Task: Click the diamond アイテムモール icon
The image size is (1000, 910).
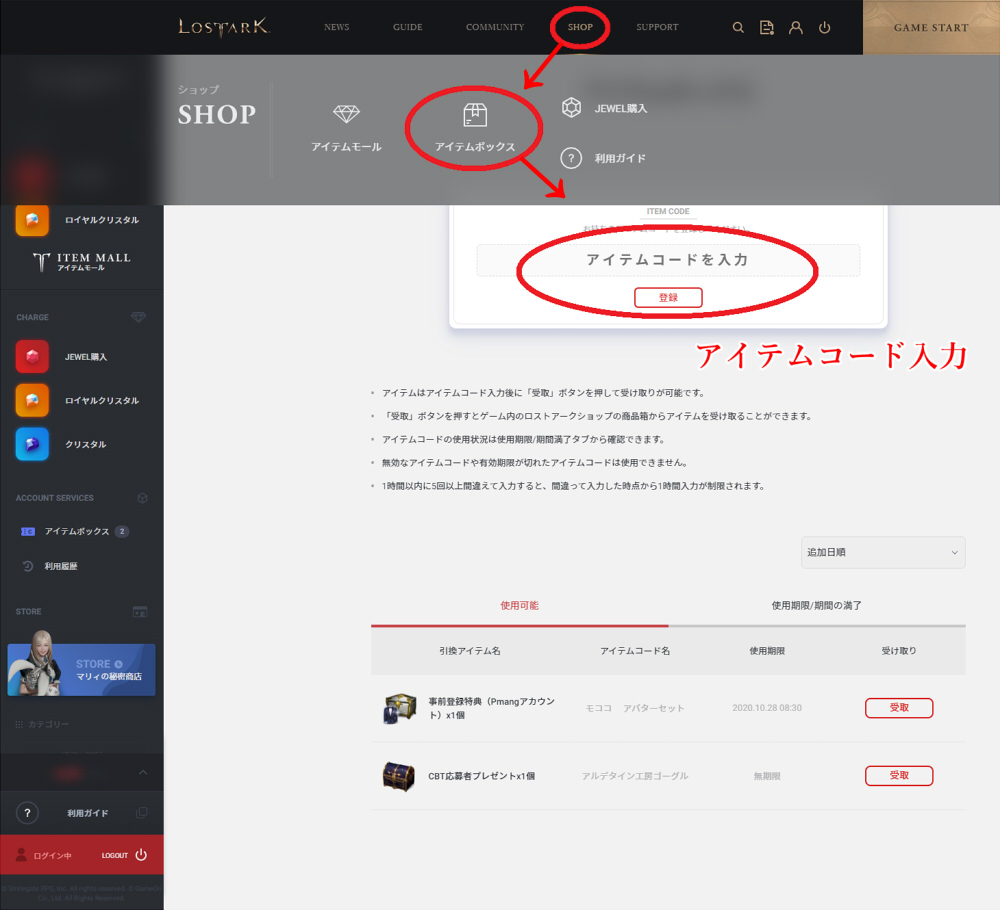Action: tap(346, 114)
